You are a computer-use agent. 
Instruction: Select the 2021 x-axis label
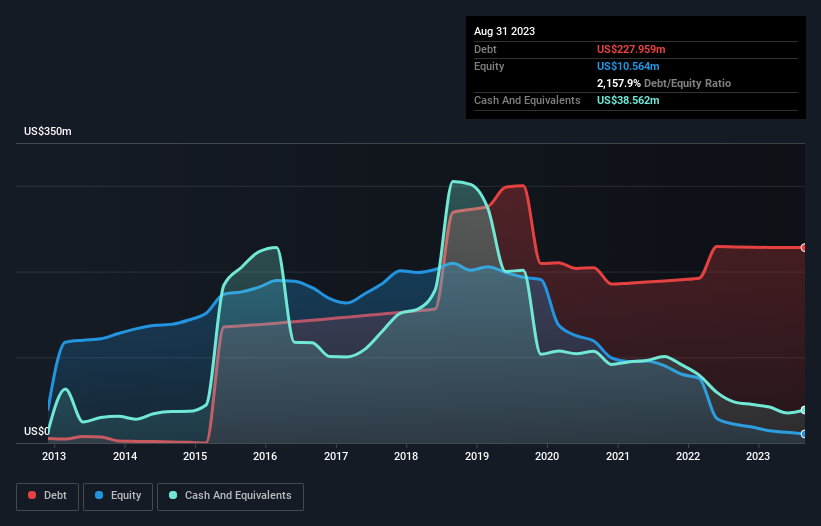[x=617, y=456]
